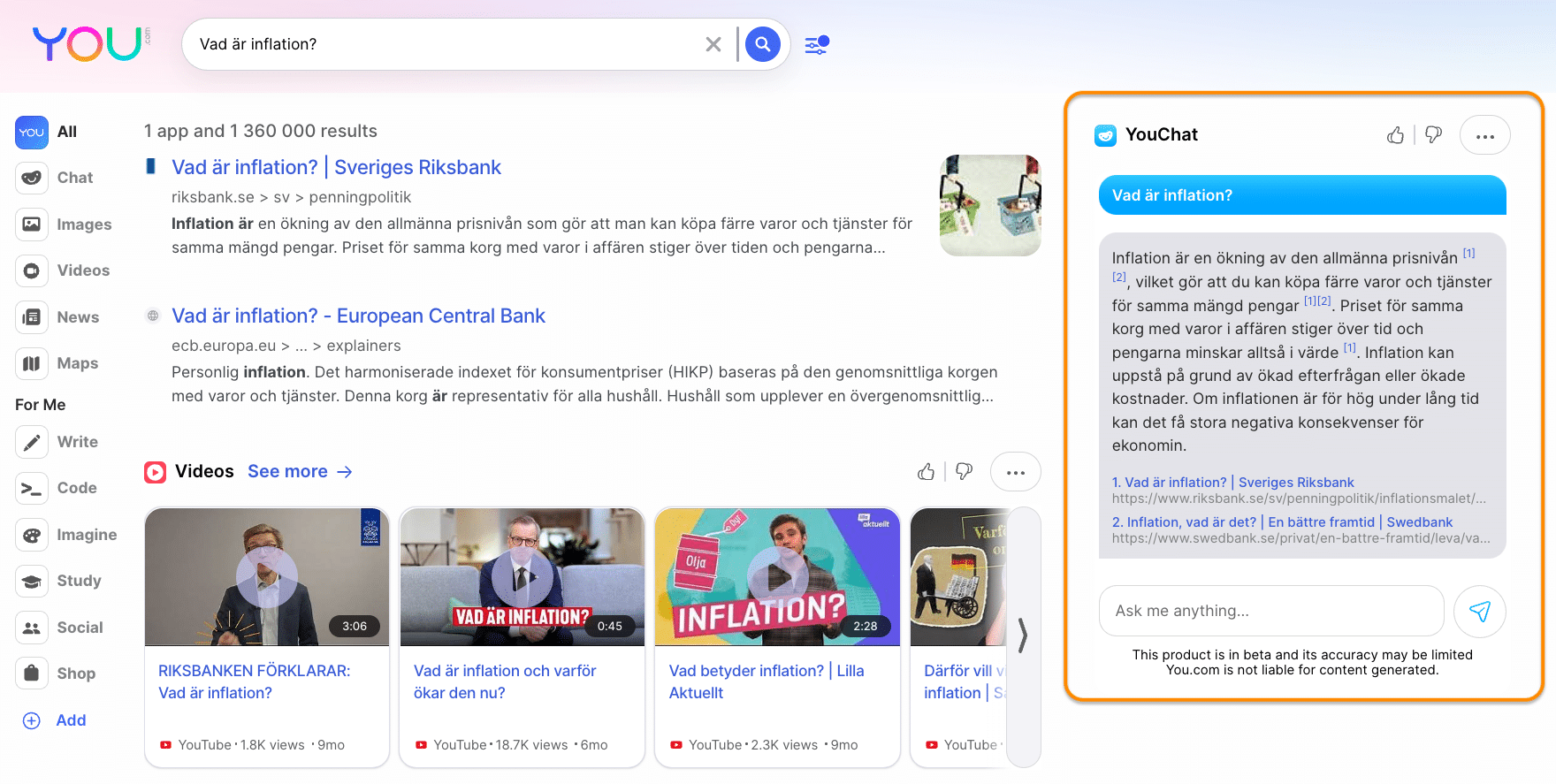
Task: Show next videos with carousel arrow
Action: [1023, 636]
